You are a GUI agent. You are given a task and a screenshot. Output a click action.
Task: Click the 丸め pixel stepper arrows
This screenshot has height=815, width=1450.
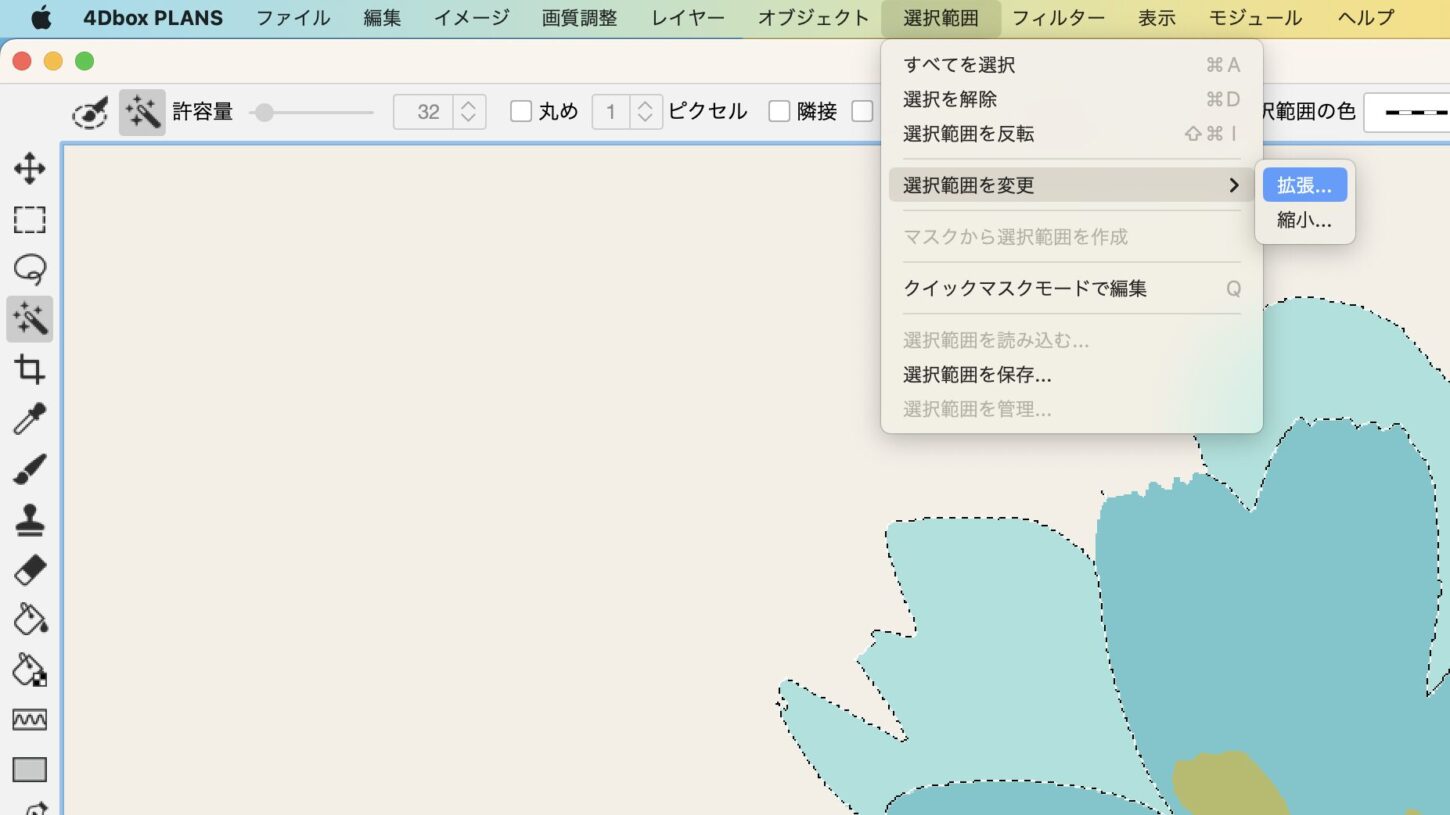point(646,111)
